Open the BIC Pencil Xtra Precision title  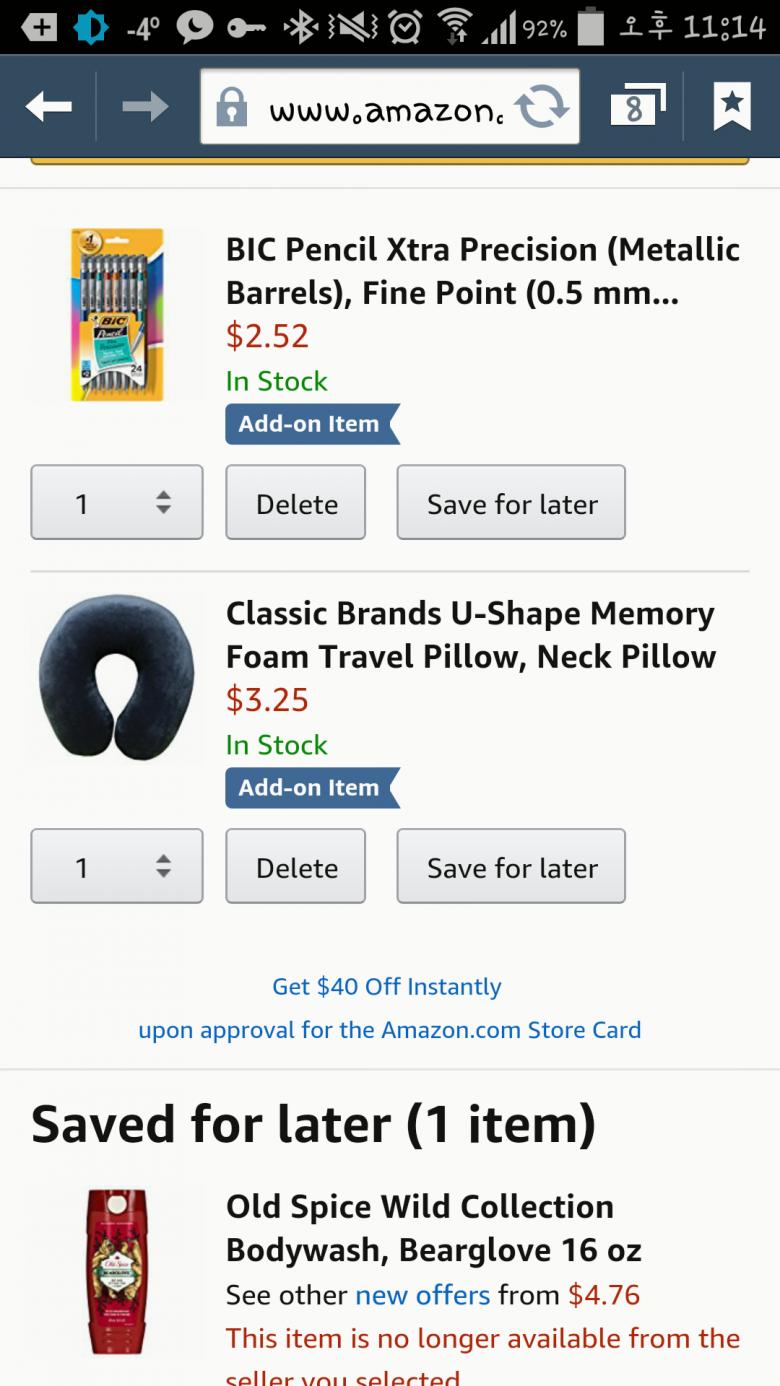point(482,271)
